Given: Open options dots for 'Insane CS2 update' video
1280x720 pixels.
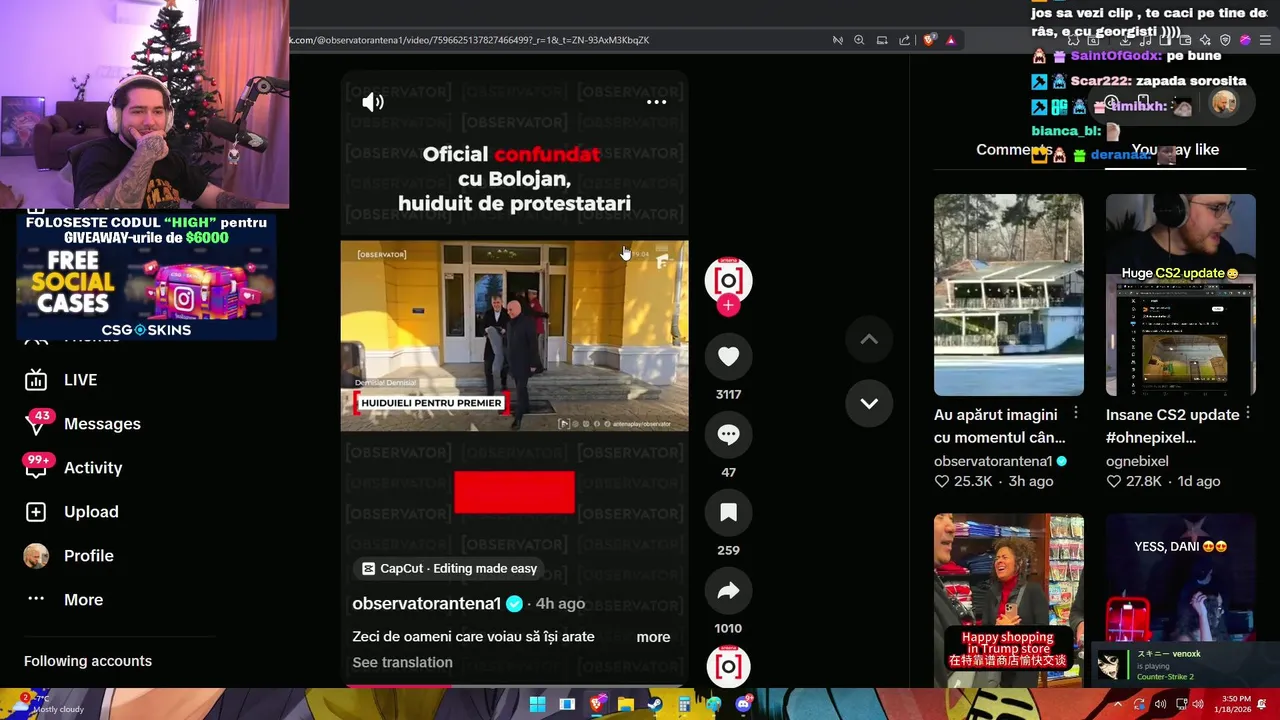Looking at the screenshot, I should tap(1248, 413).
